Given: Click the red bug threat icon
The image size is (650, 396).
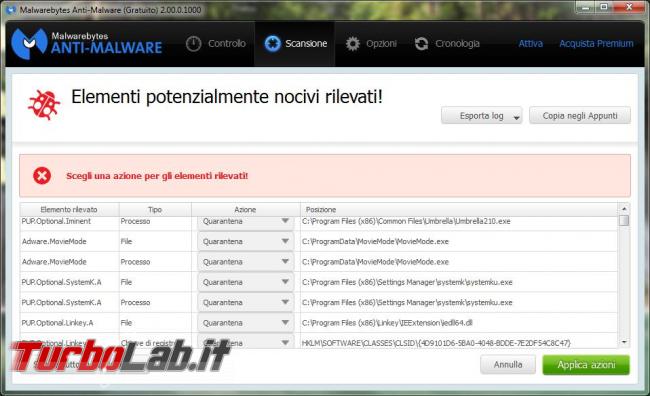Looking at the screenshot, I should click(44, 104).
